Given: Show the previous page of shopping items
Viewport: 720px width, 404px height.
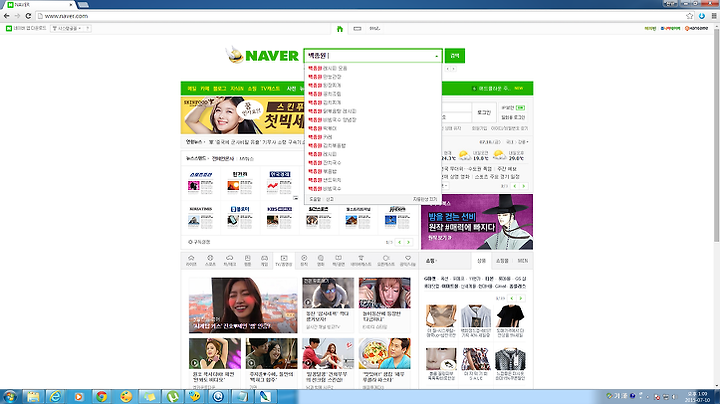Looking at the screenshot, I should (x=512, y=298).
